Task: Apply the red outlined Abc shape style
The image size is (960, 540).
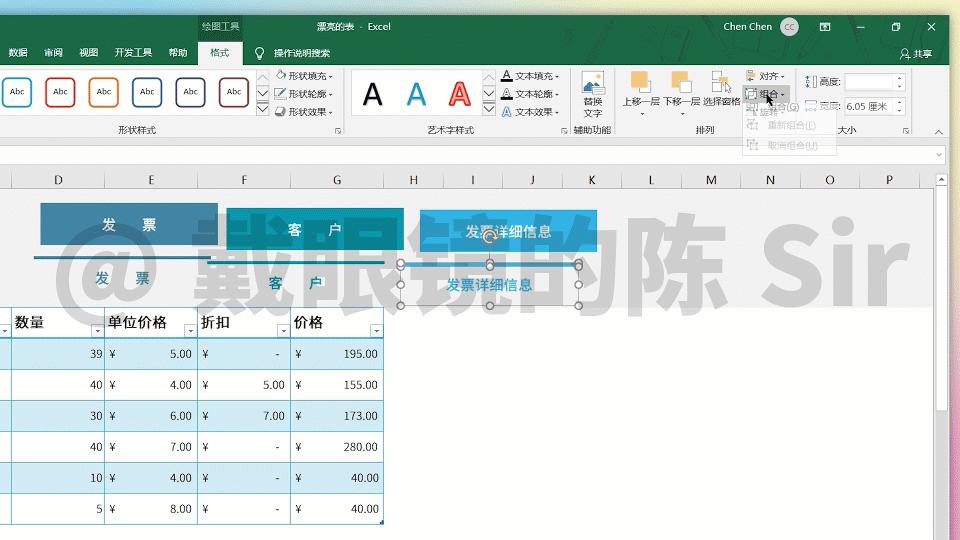Action: click(x=60, y=92)
